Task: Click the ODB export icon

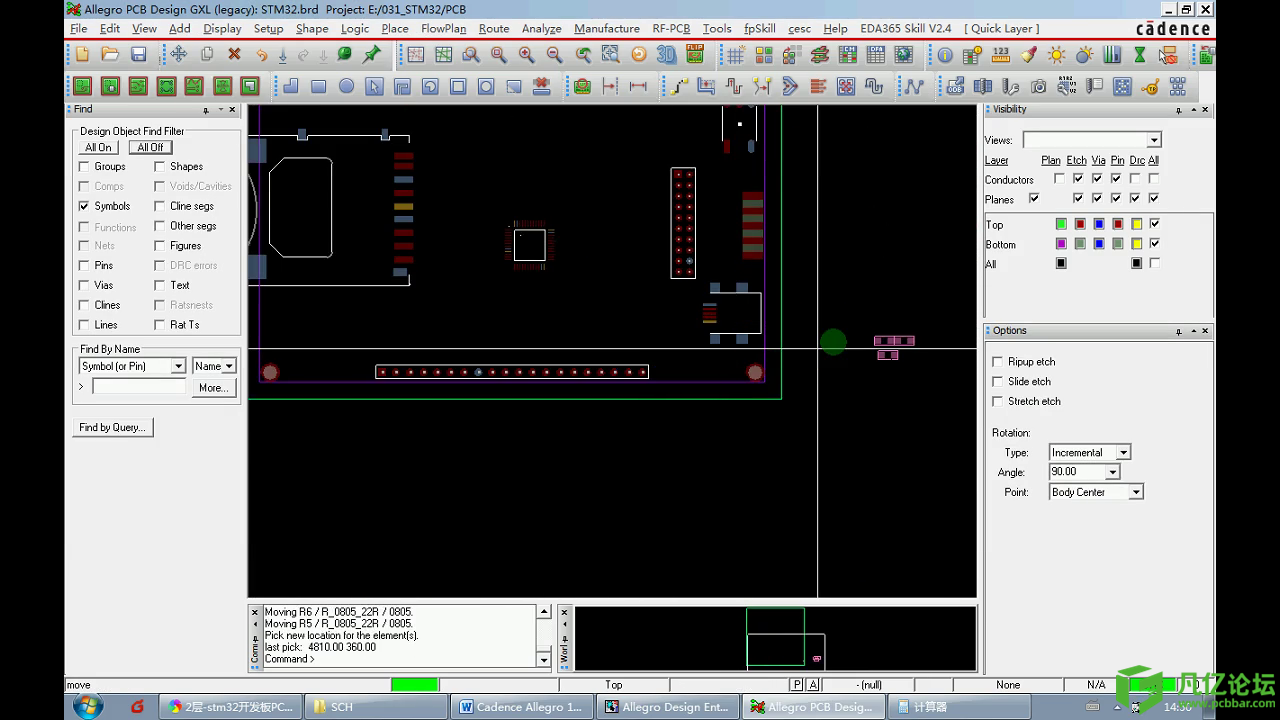Action: (x=955, y=87)
